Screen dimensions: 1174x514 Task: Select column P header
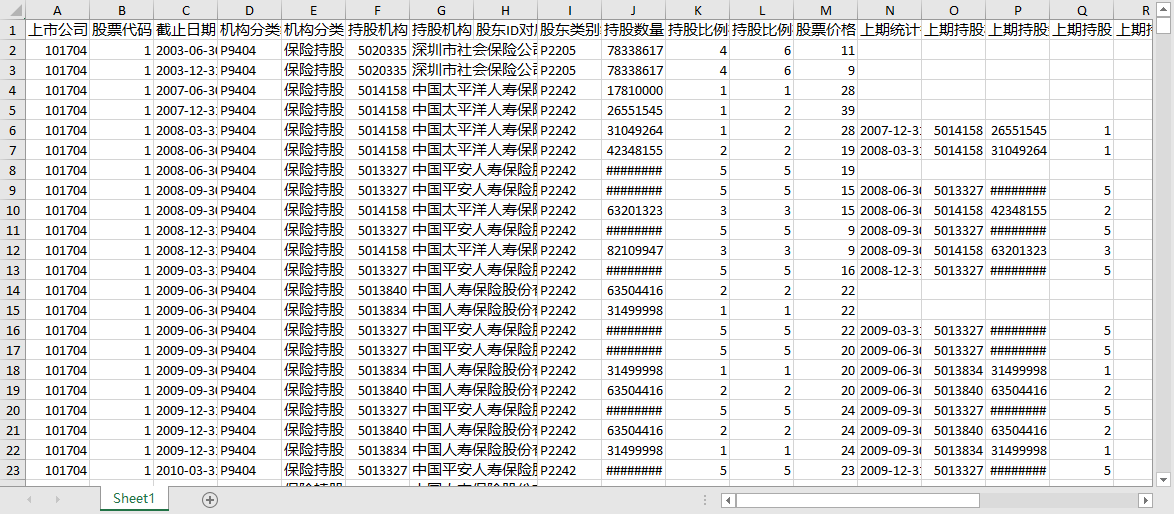point(1018,10)
